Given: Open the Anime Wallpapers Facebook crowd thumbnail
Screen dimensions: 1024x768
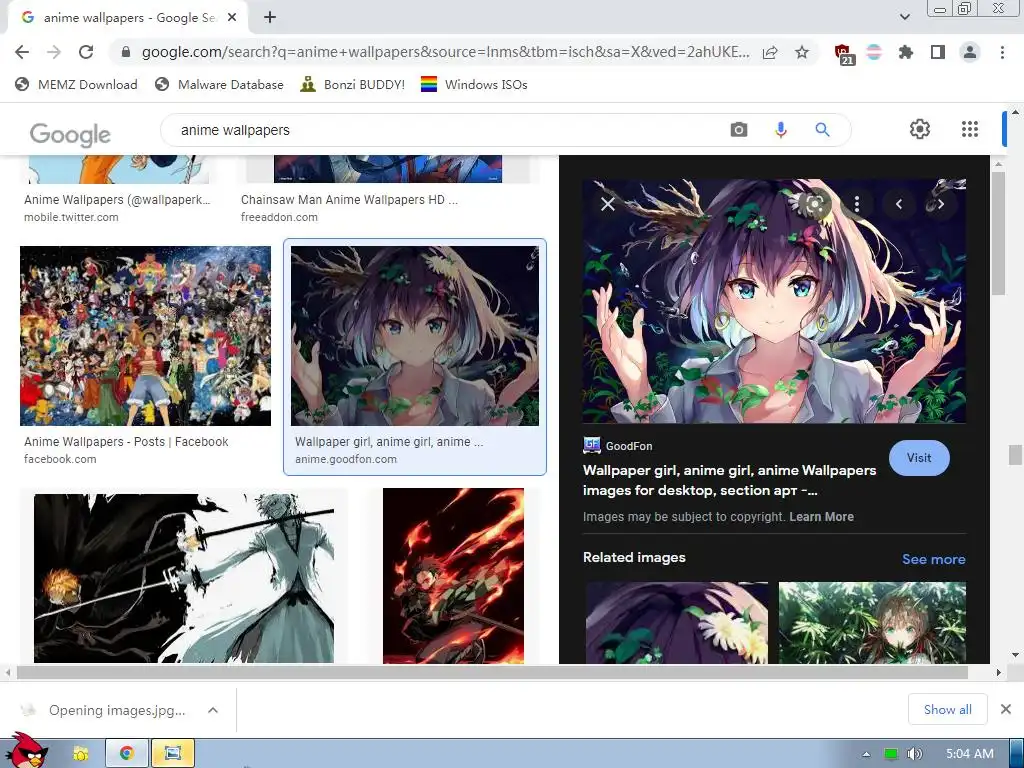Looking at the screenshot, I should [x=145, y=336].
